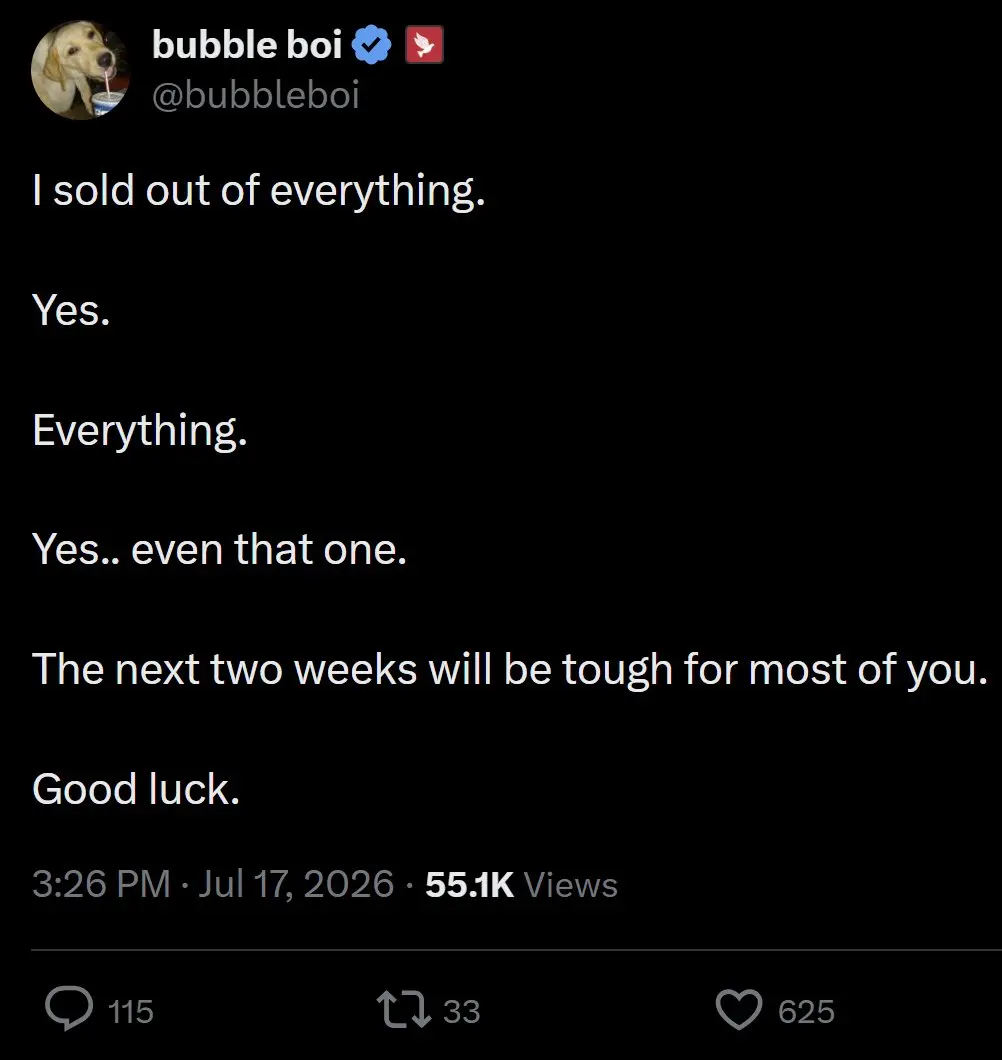Open the 3:26 PM timestamp link

[x=101, y=884]
